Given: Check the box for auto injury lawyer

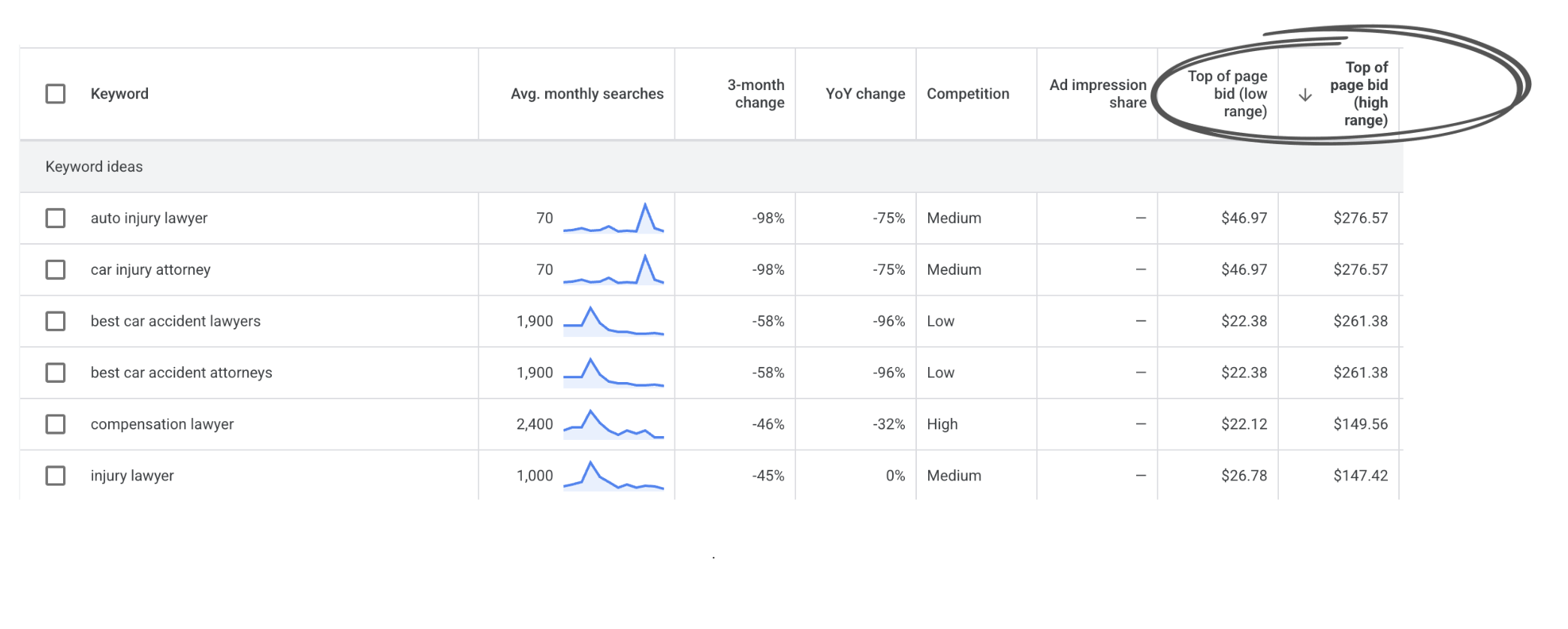Looking at the screenshot, I should (x=56, y=218).
